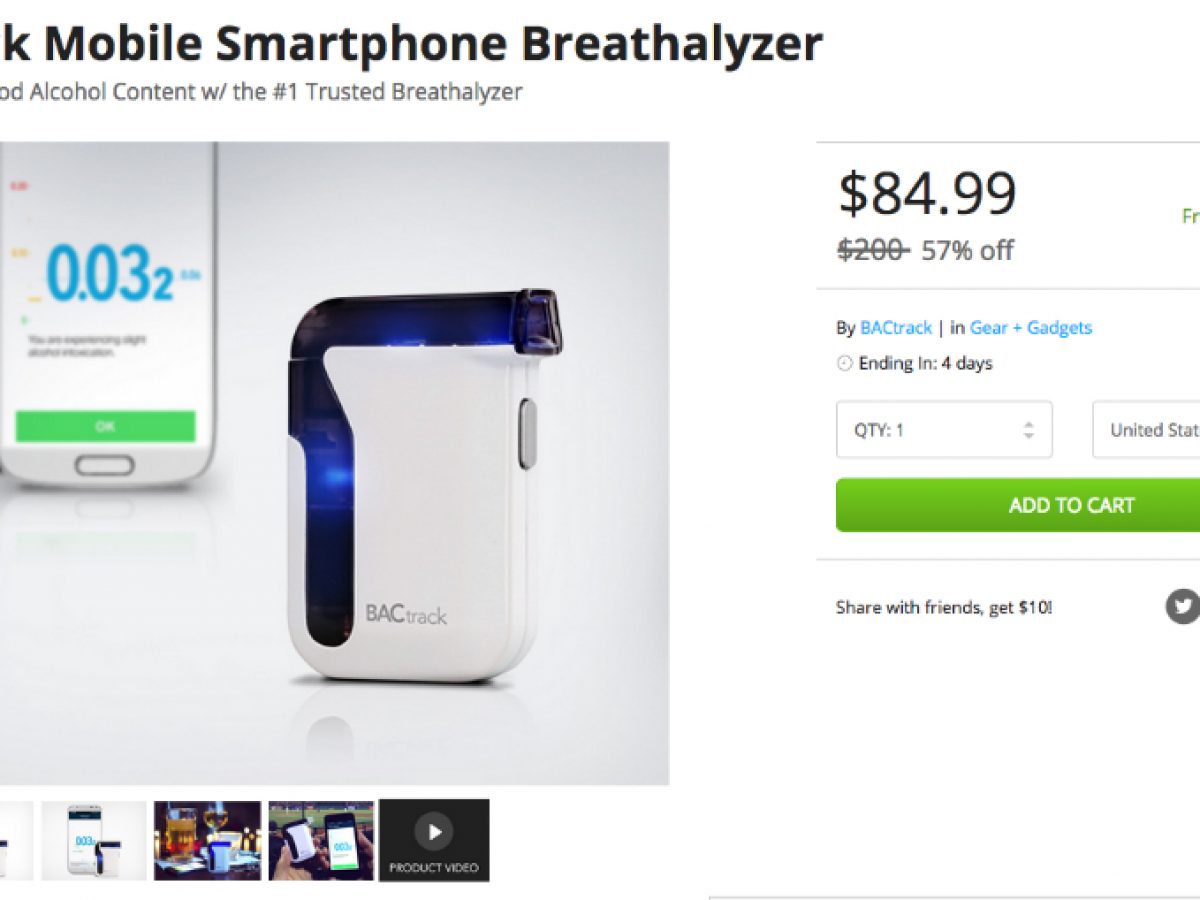Click the green ADD TO CART button
This screenshot has height=900, width=1200.
[1018, 505]
